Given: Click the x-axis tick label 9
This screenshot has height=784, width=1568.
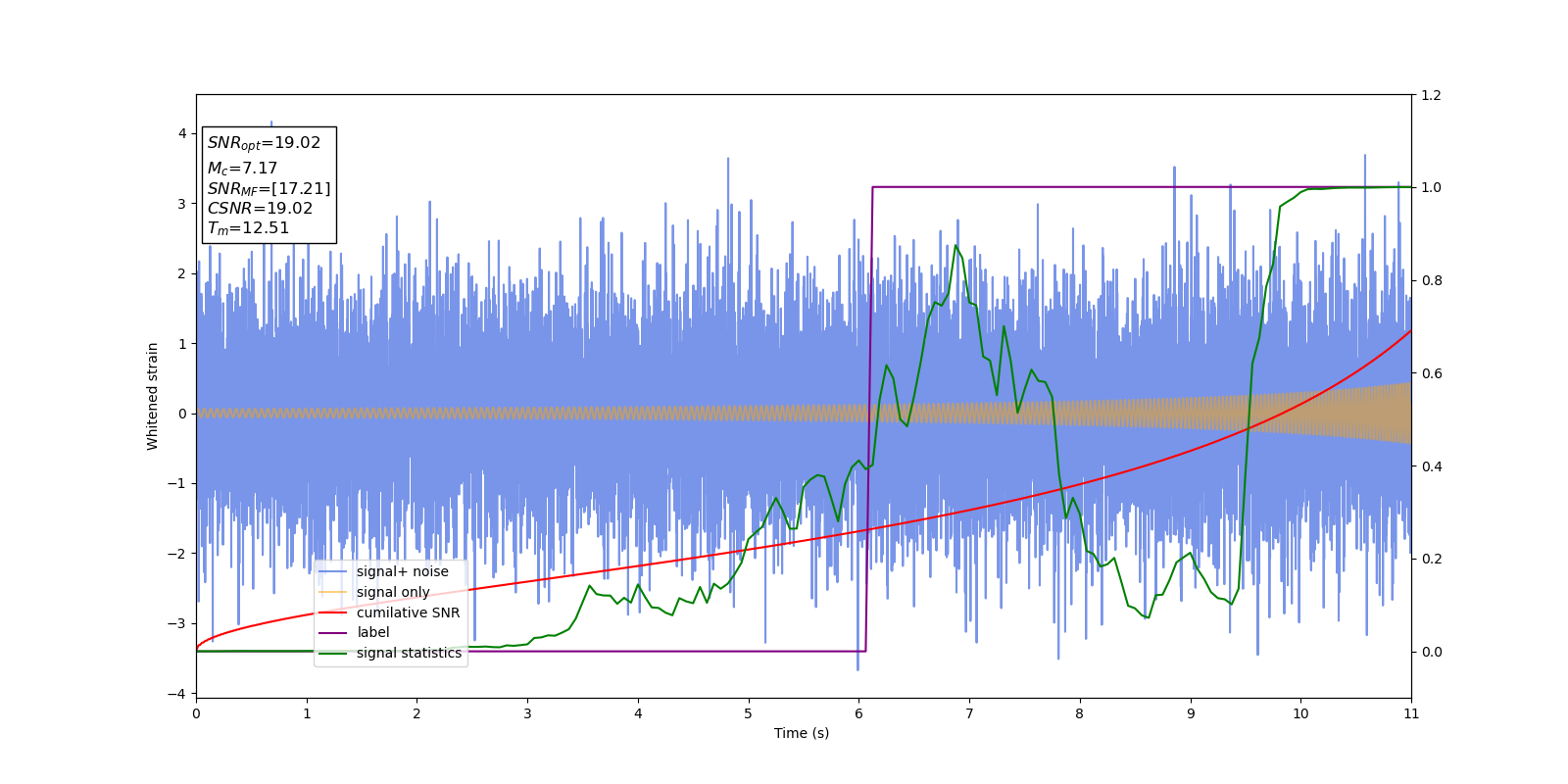Looking at the screenshot, I should pos(1191,713).
